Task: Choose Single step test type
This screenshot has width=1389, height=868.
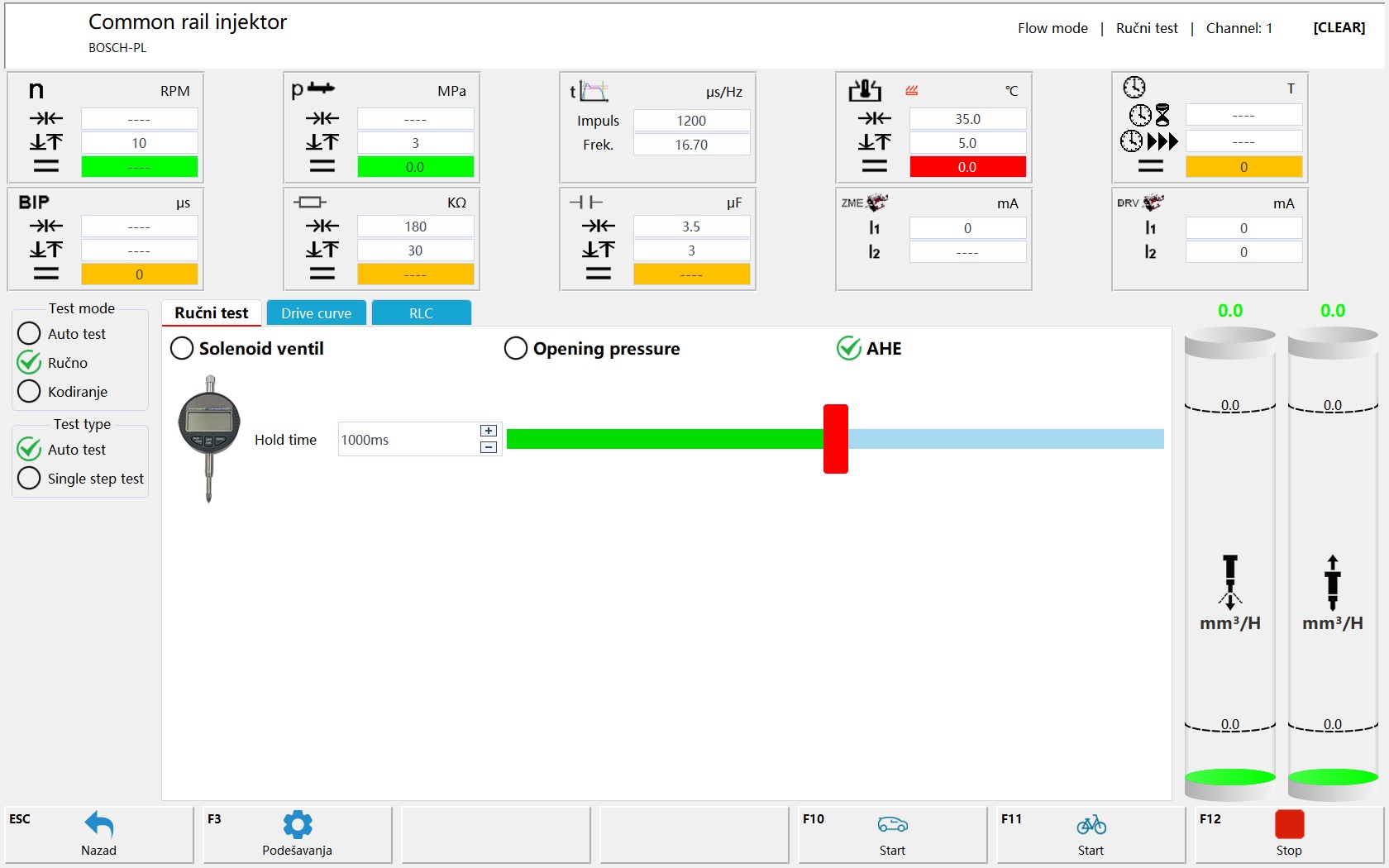Action: (29, 479)
